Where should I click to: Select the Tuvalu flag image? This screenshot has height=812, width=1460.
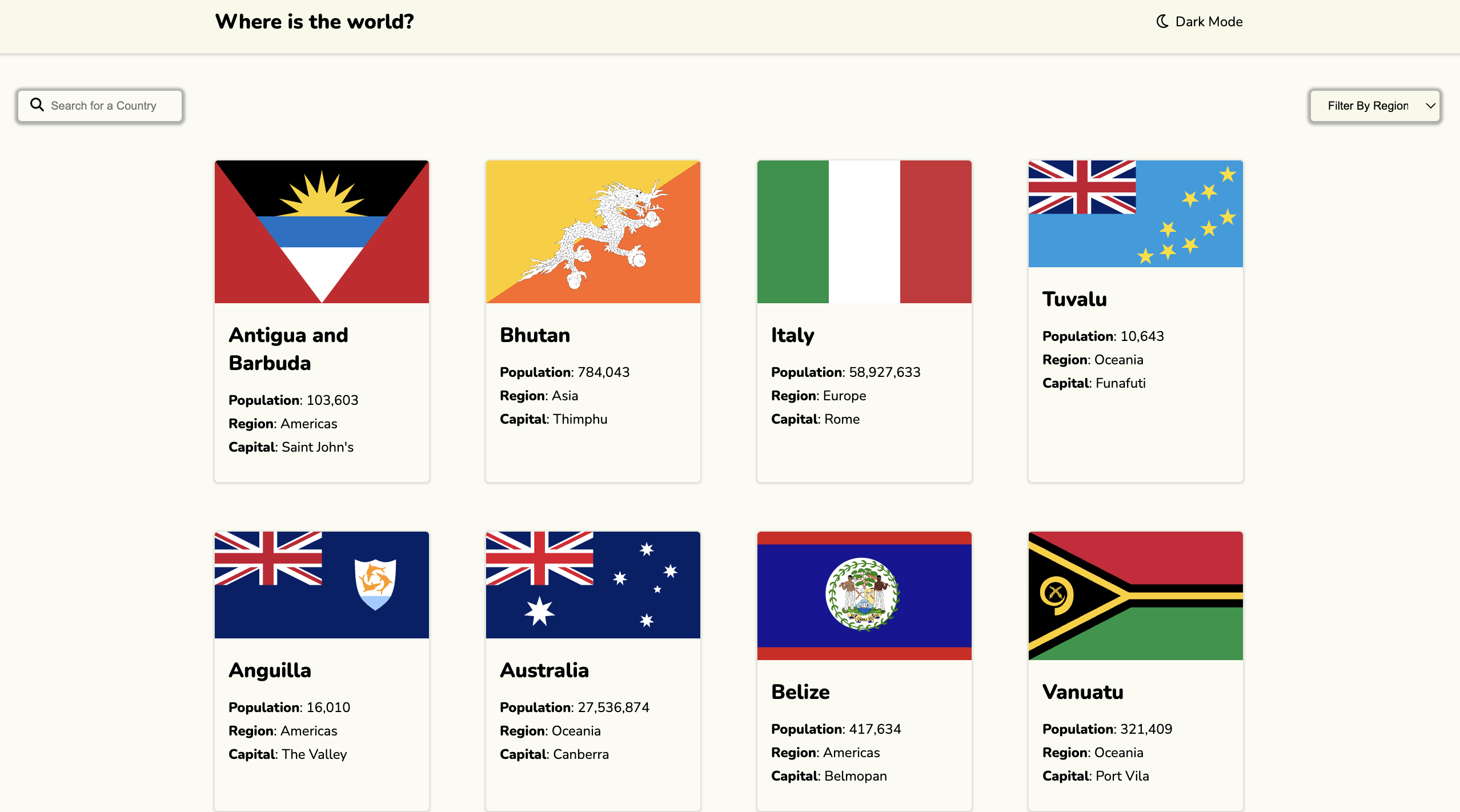coord(1135,214)
